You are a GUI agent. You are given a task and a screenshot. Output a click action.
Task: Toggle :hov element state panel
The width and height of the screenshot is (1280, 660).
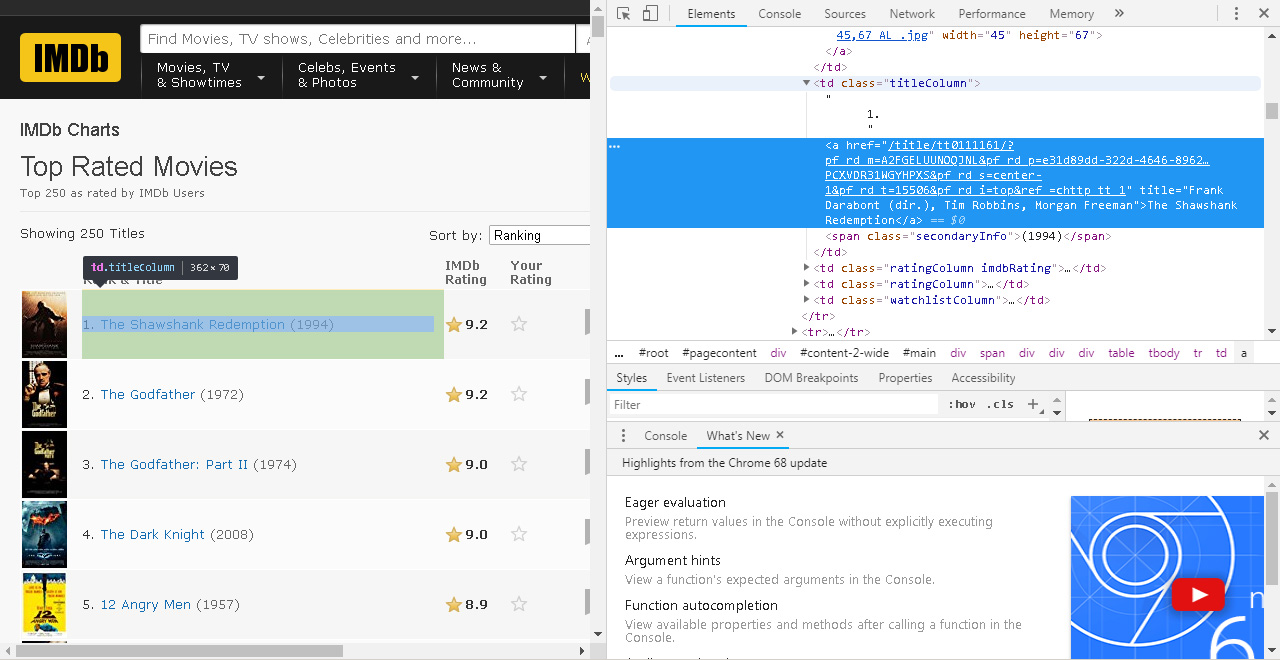tap(962, 404)
